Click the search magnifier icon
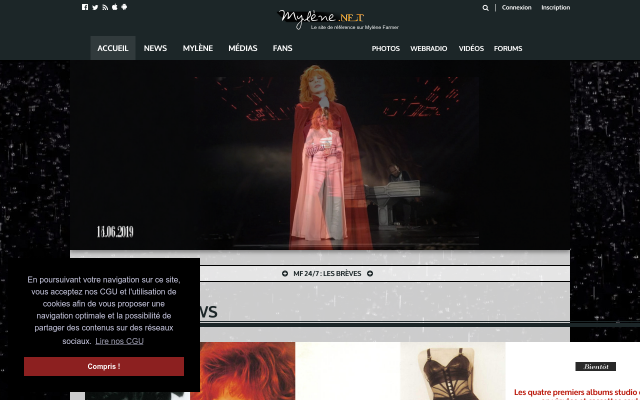The height and width of the screenshot is (400, 640). 485,8
